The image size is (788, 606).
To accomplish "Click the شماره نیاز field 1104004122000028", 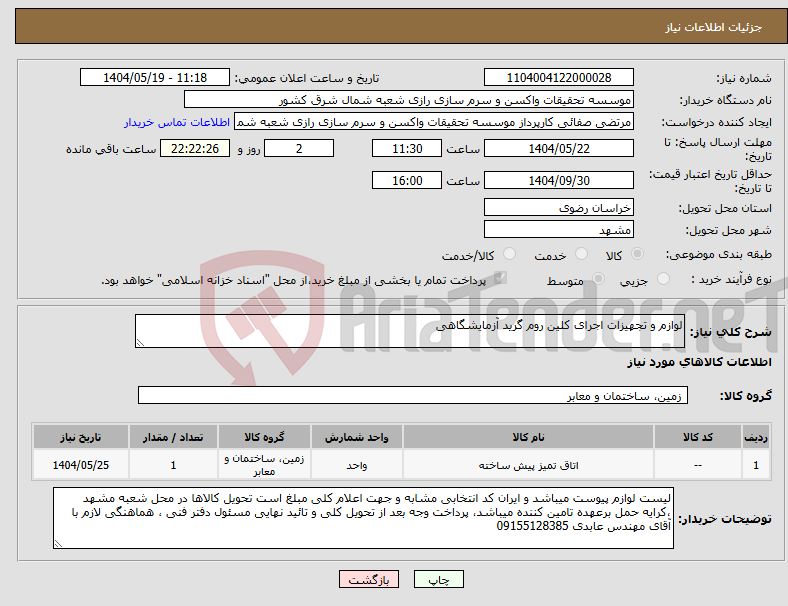I will click(x=558, y=77).
